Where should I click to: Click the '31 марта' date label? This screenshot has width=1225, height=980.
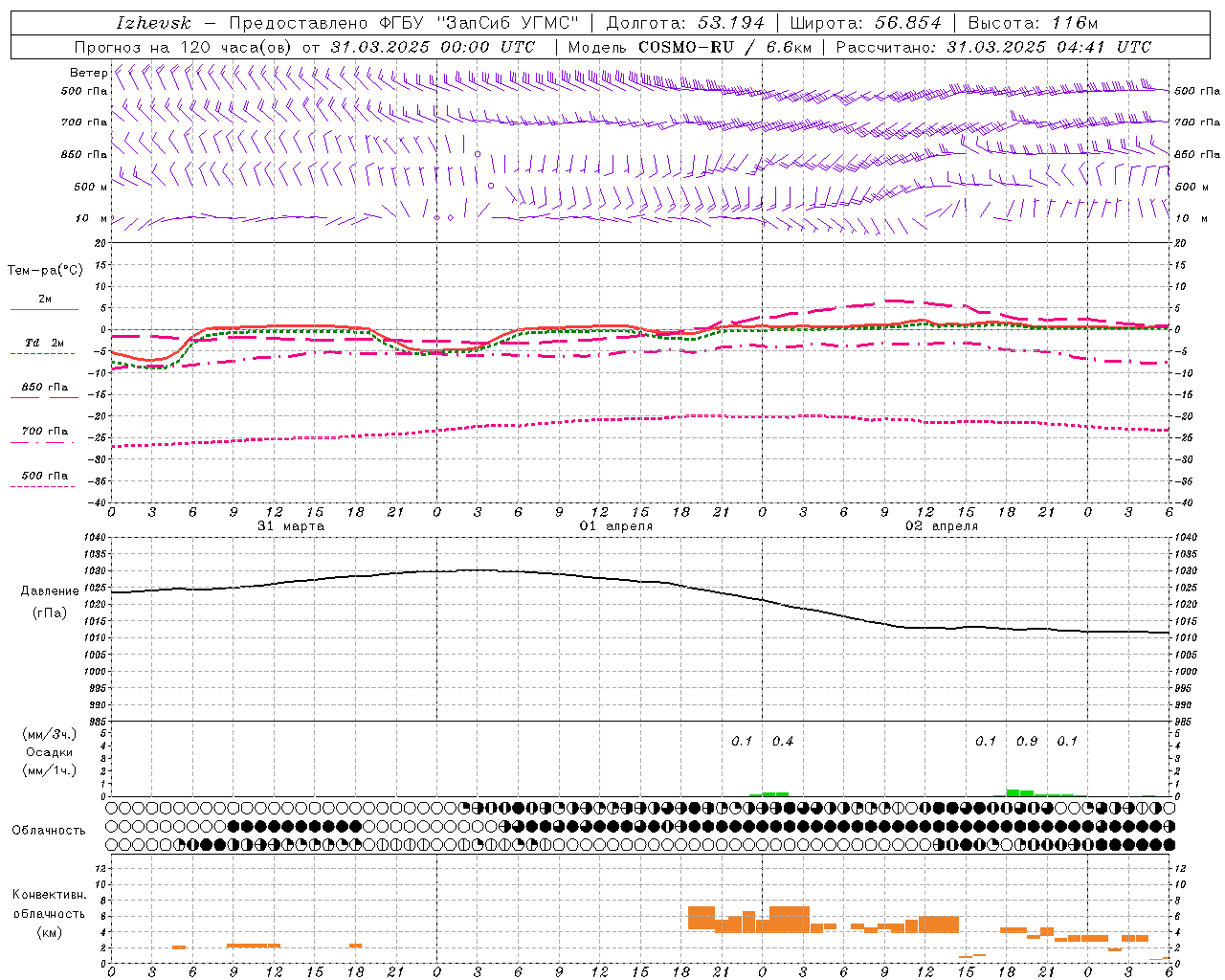click(x=291, y=526)
